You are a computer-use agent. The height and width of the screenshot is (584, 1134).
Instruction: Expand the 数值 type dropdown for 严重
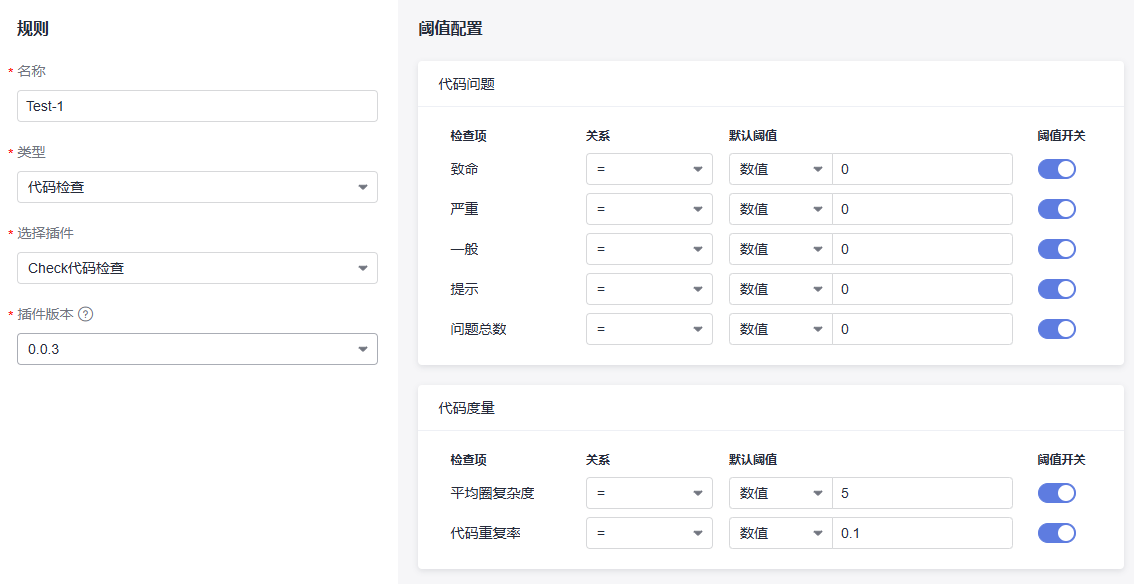780,209
